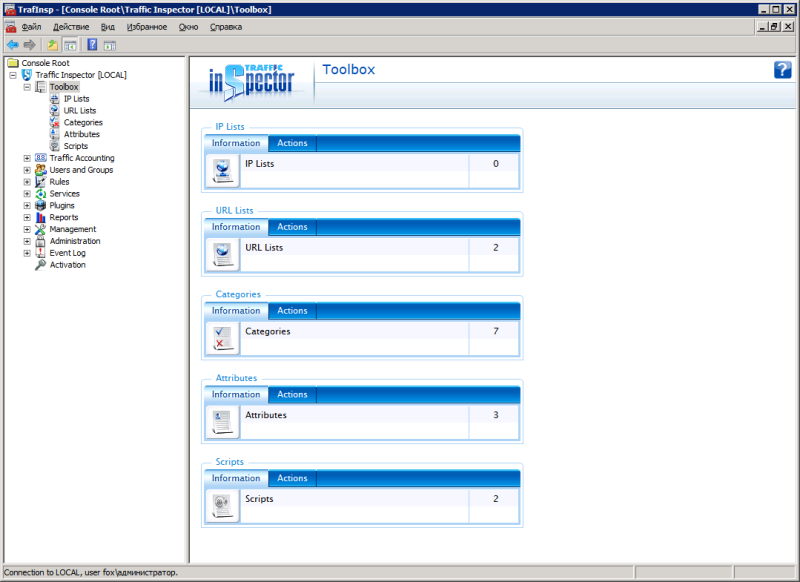This screenshot has width=800, height=582.
Task: Select Attributes in the tree
Action: point(82,134)
